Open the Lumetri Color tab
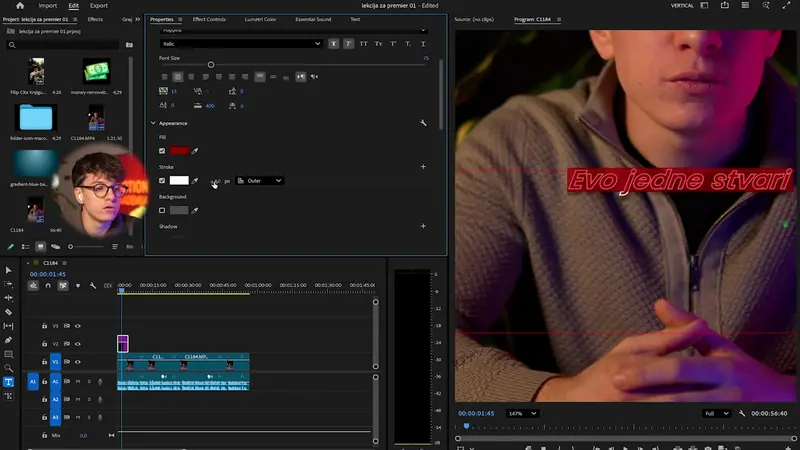Viewport: 800px width, 450px height. point(260,19)
